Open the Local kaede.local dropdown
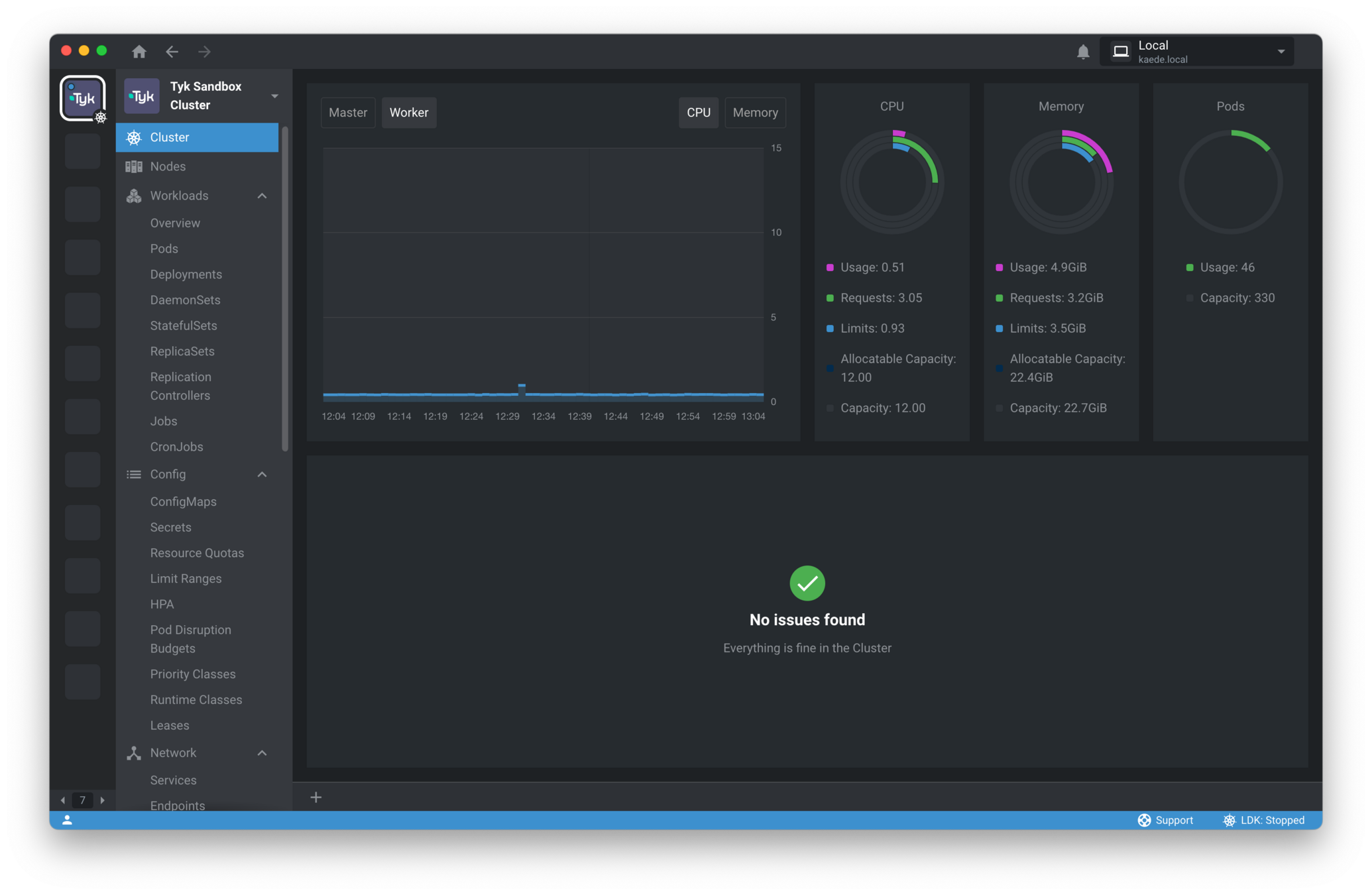Image resolution: width=1372 pixels, height=895 pixels. (1197, 52)
